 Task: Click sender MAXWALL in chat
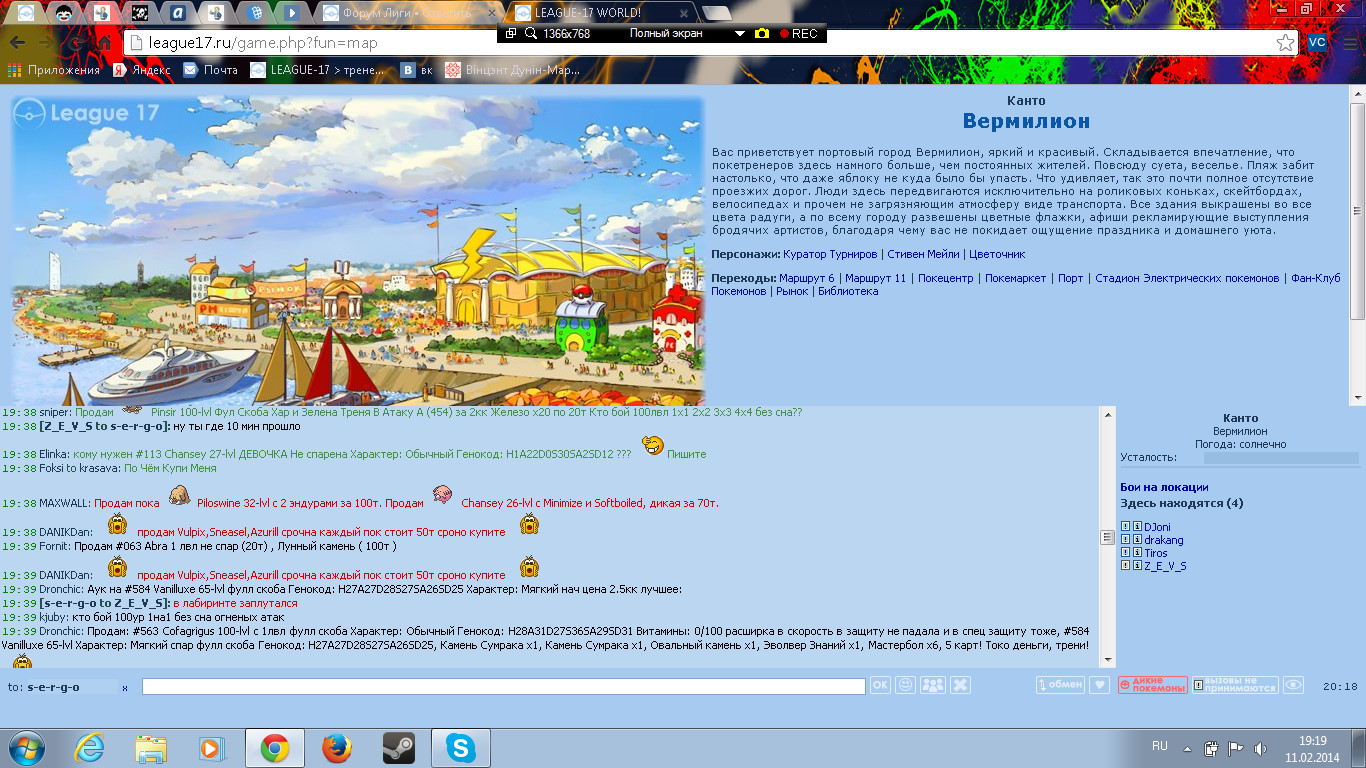[65, 503]
